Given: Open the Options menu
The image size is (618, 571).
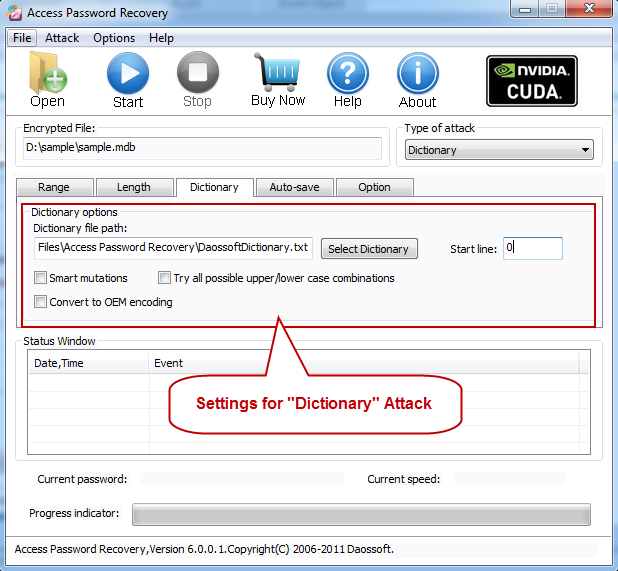Looking at the screenshot, I should 114,38.
